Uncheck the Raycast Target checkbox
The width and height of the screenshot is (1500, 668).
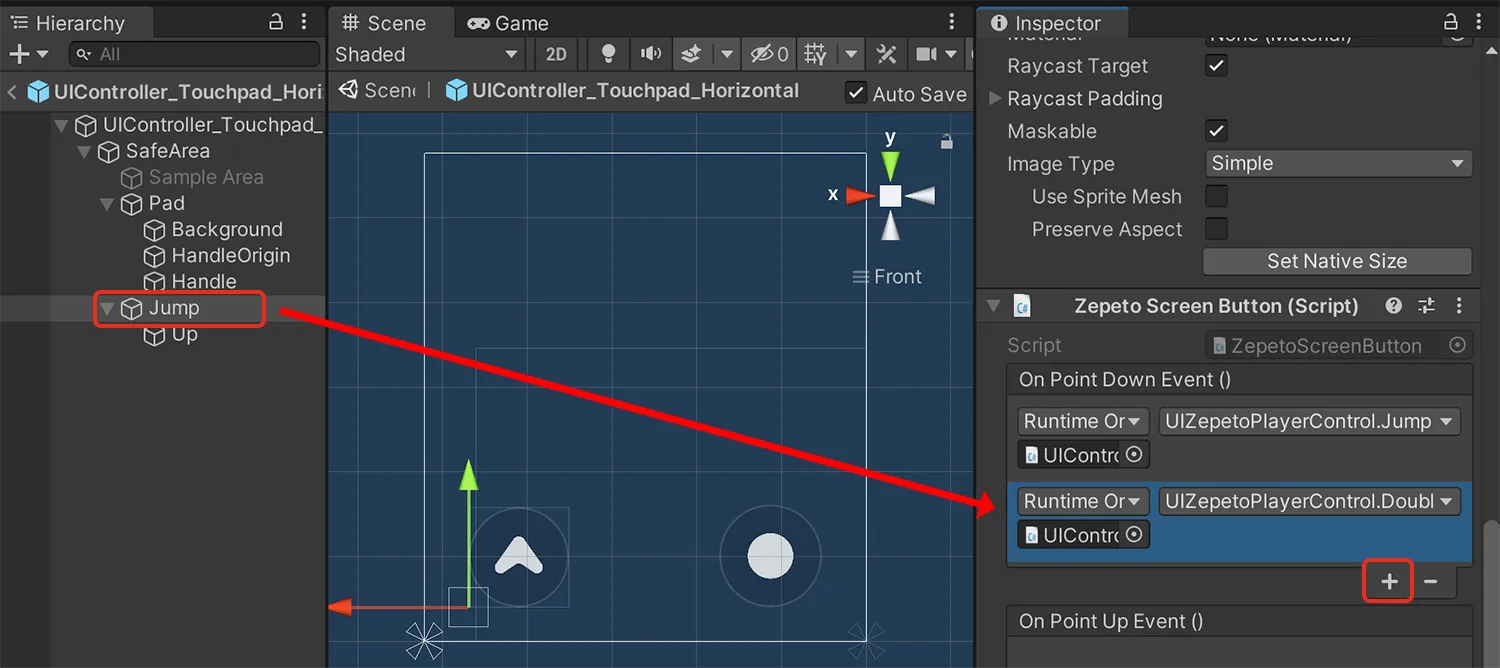tap(1216, 66)
